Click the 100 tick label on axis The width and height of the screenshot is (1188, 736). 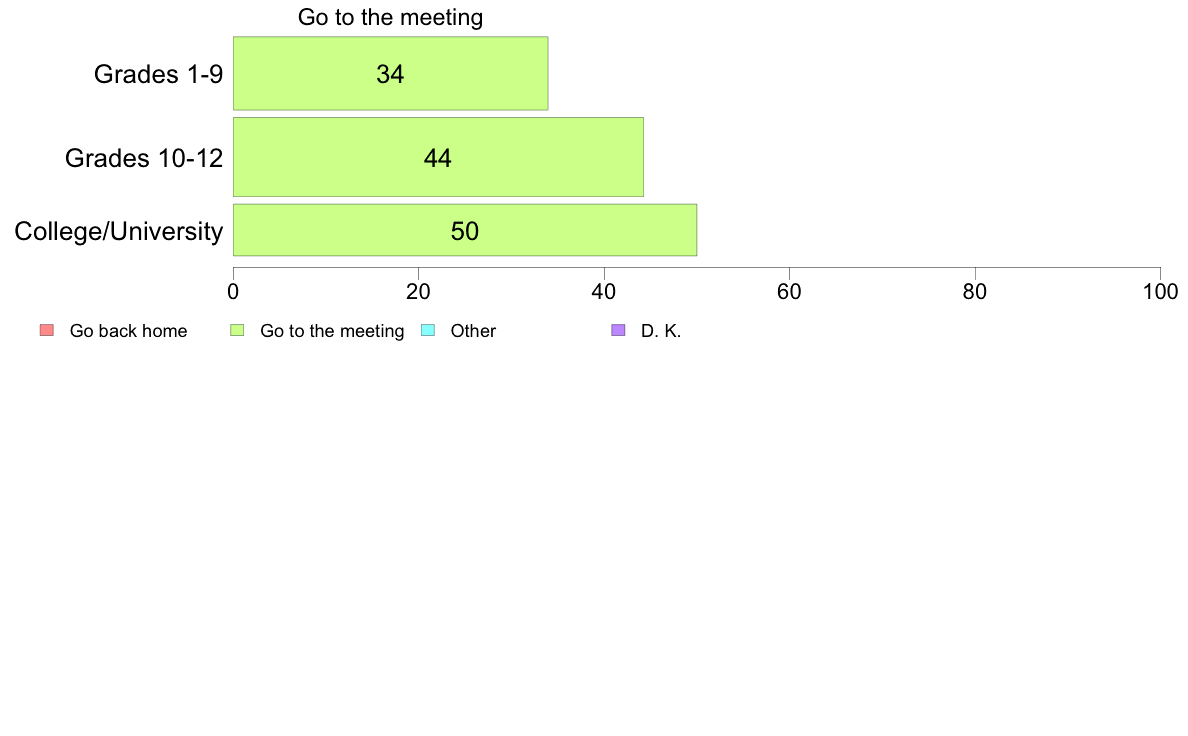click(x=1160, y=292)
